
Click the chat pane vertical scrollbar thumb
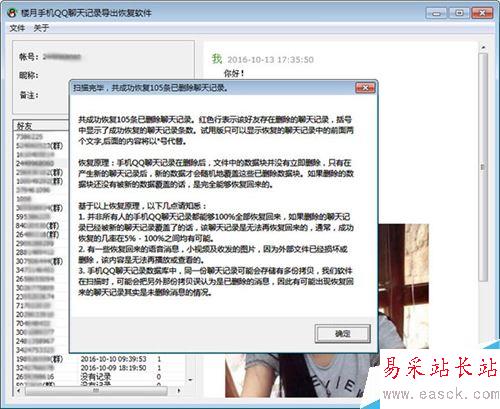coord(483,167)
